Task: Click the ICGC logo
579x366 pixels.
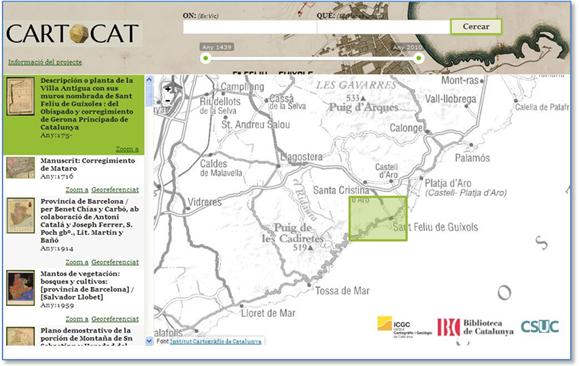Action: (404, 326)
